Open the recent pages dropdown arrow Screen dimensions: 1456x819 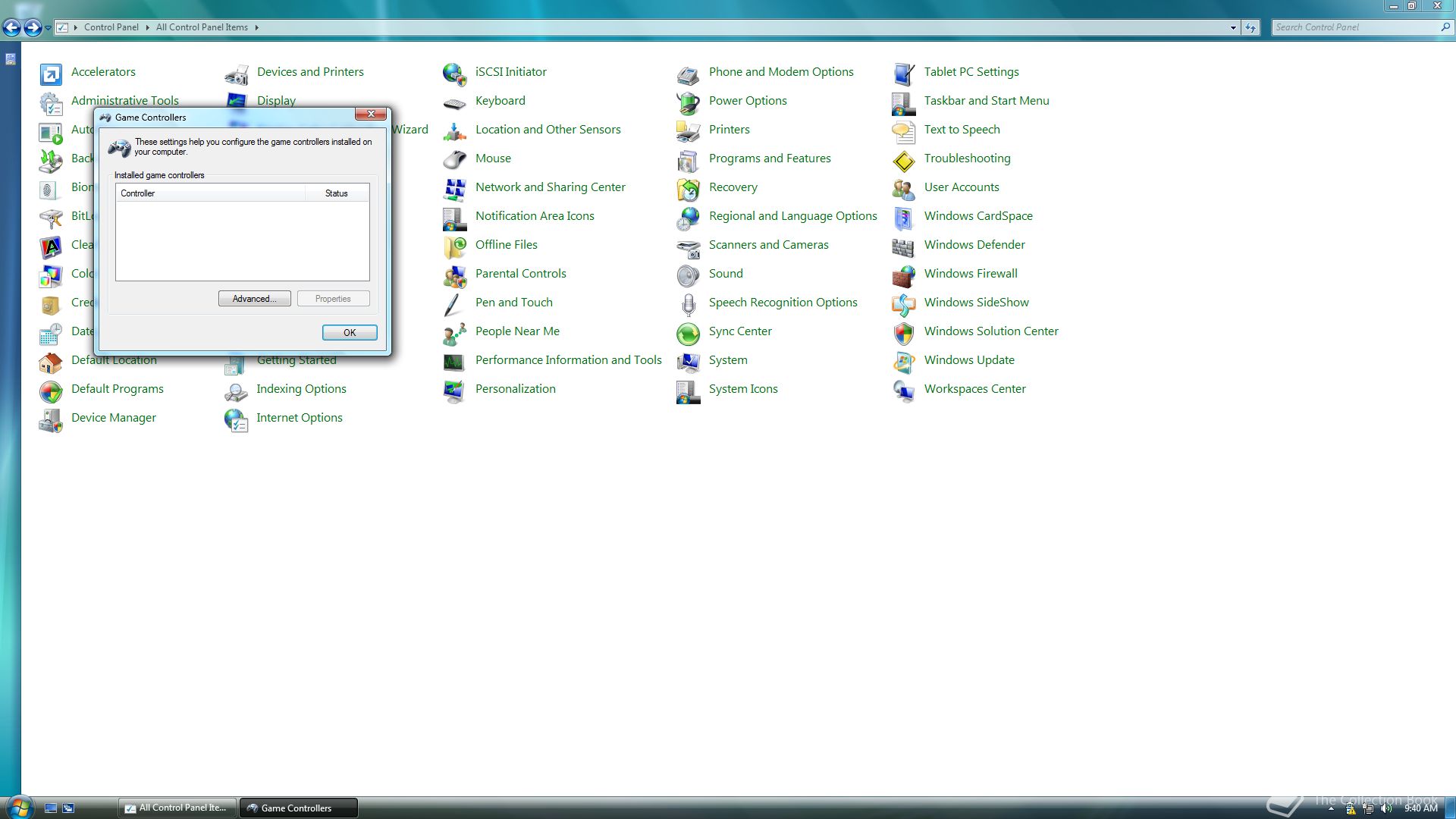48,28
